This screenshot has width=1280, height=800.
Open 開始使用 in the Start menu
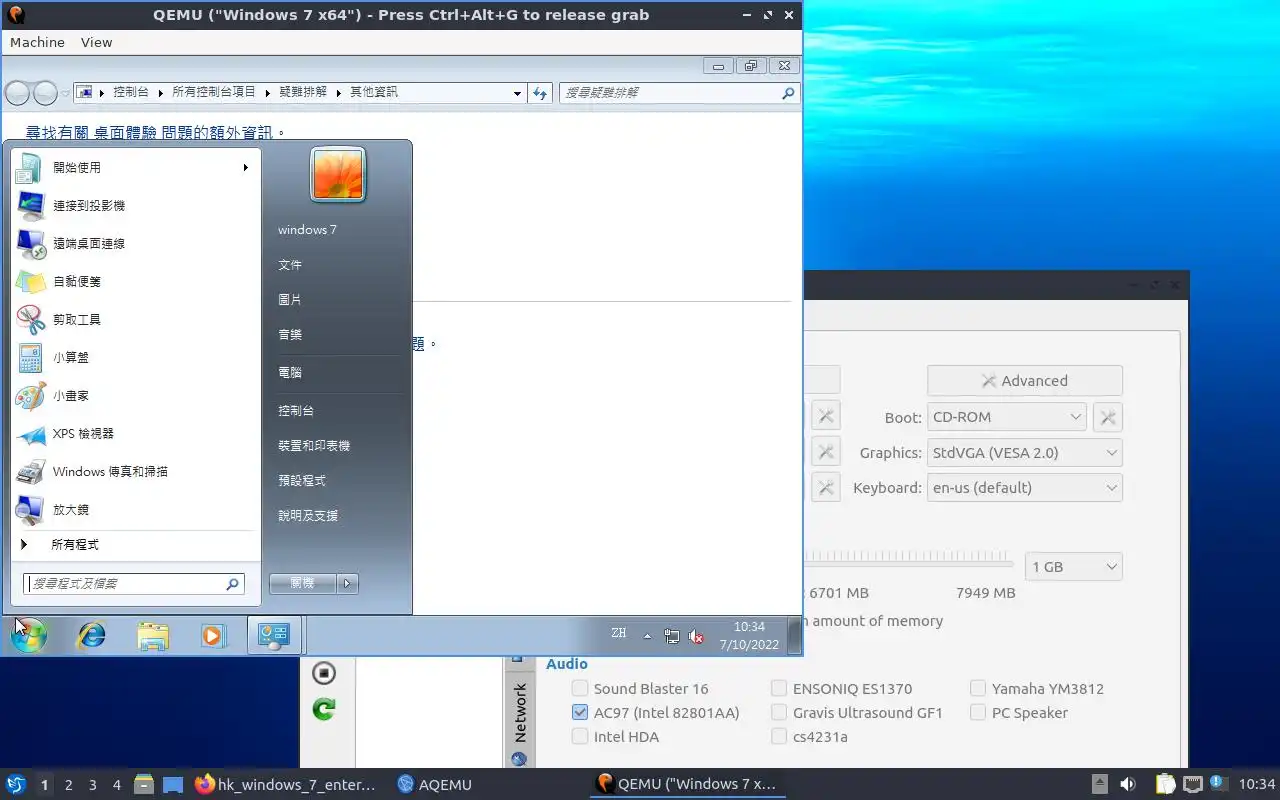(134, 168)
